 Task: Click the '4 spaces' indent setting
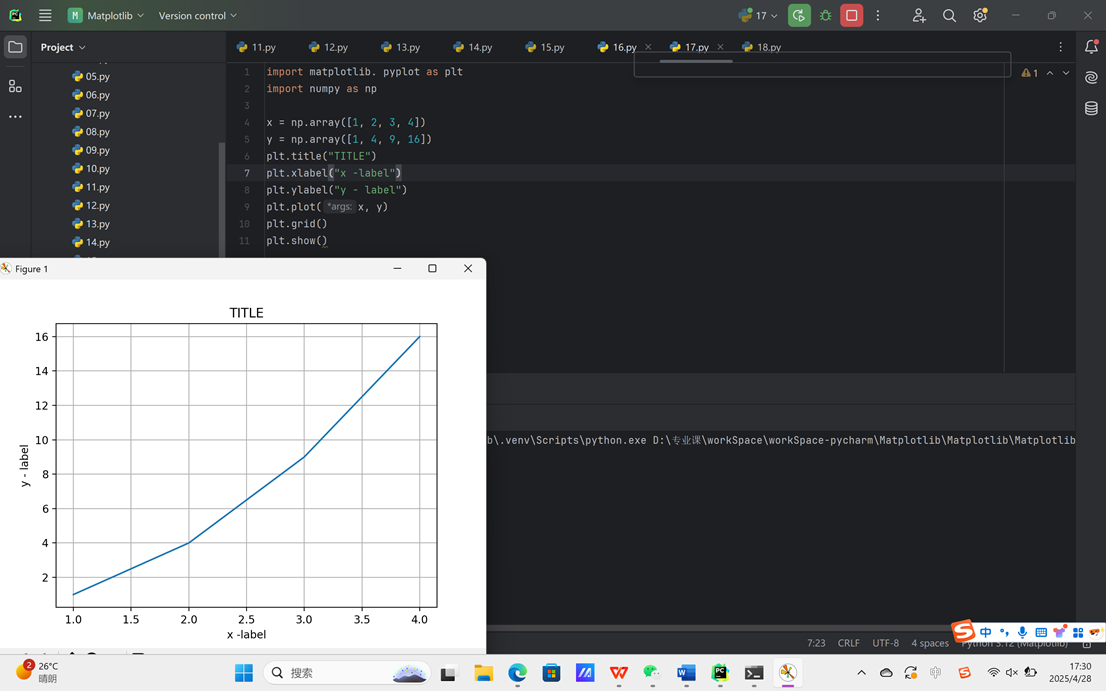click(930, 643)
